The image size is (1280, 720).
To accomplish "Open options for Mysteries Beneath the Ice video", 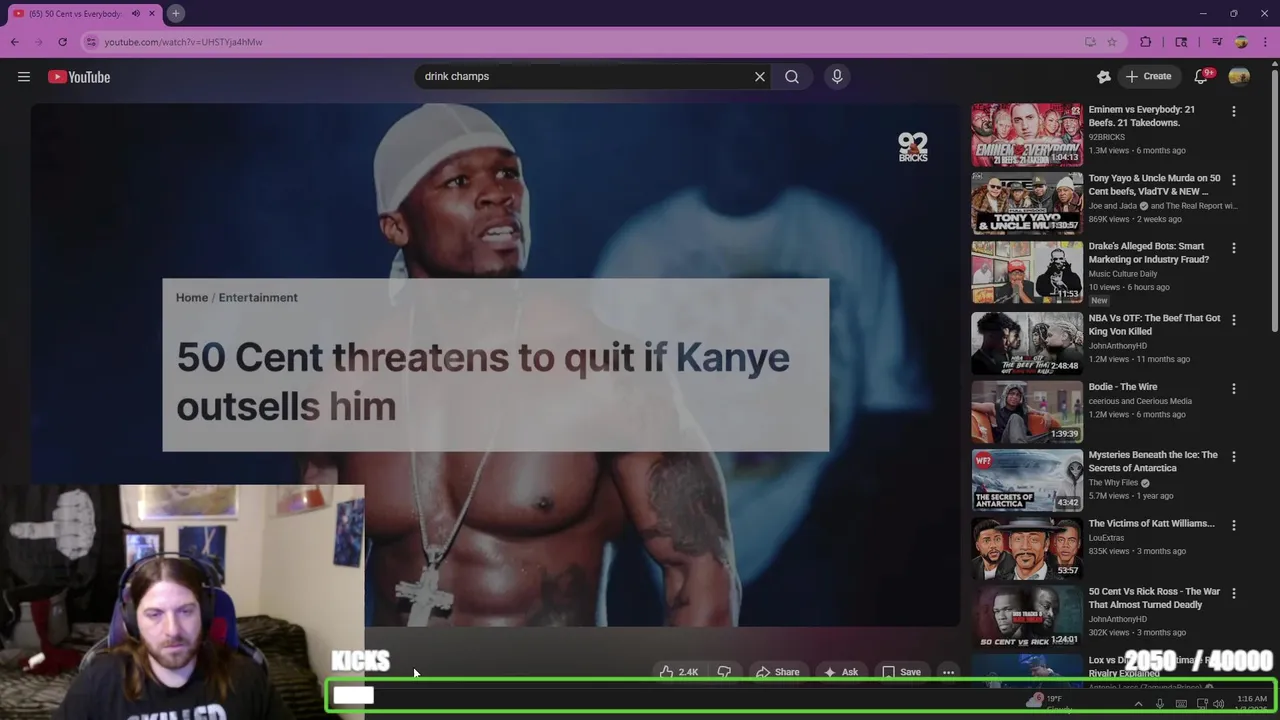I will 1234,457.
